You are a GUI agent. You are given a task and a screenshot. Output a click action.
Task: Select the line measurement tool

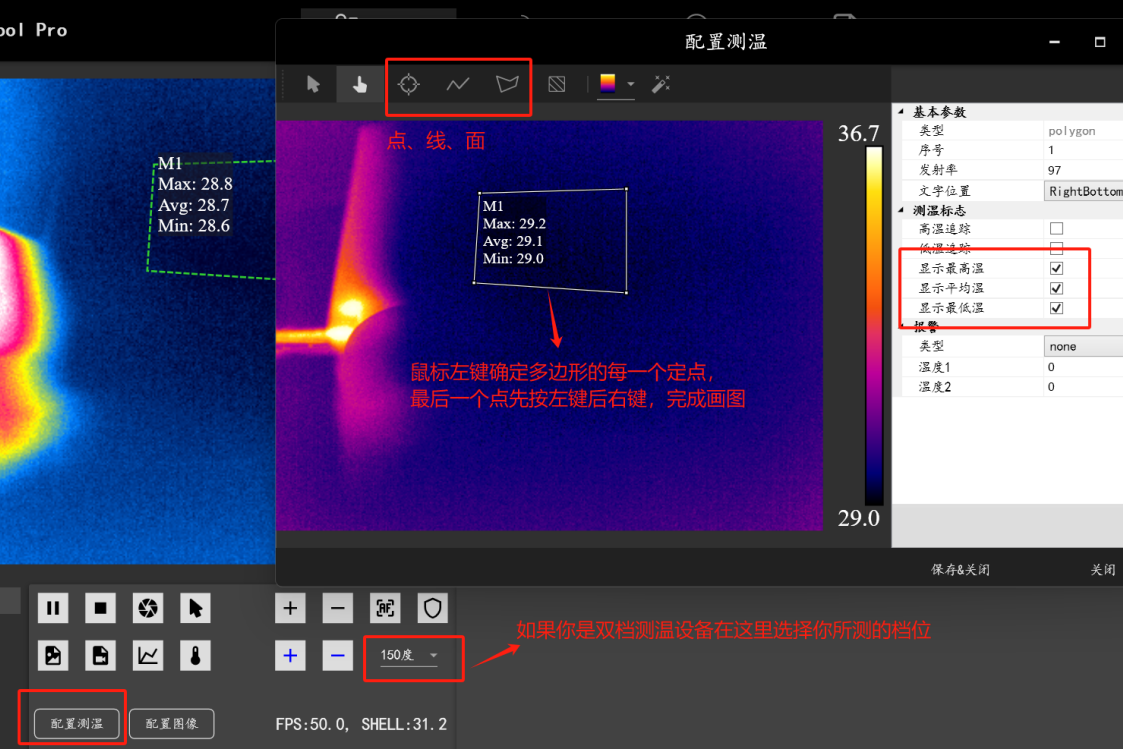pos(458,85)
